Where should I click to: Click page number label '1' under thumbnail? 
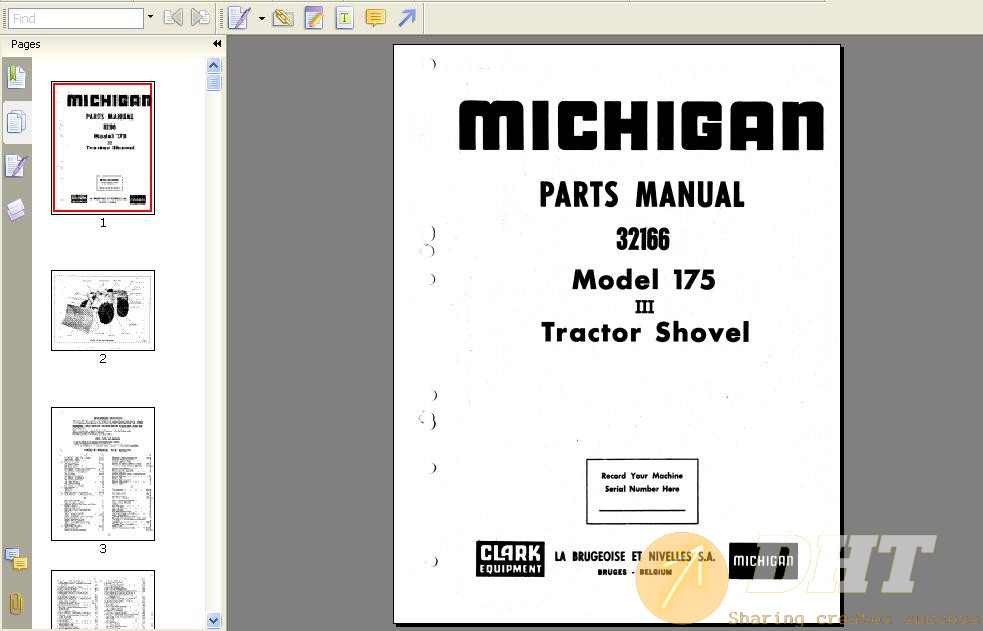click(103, 222)
